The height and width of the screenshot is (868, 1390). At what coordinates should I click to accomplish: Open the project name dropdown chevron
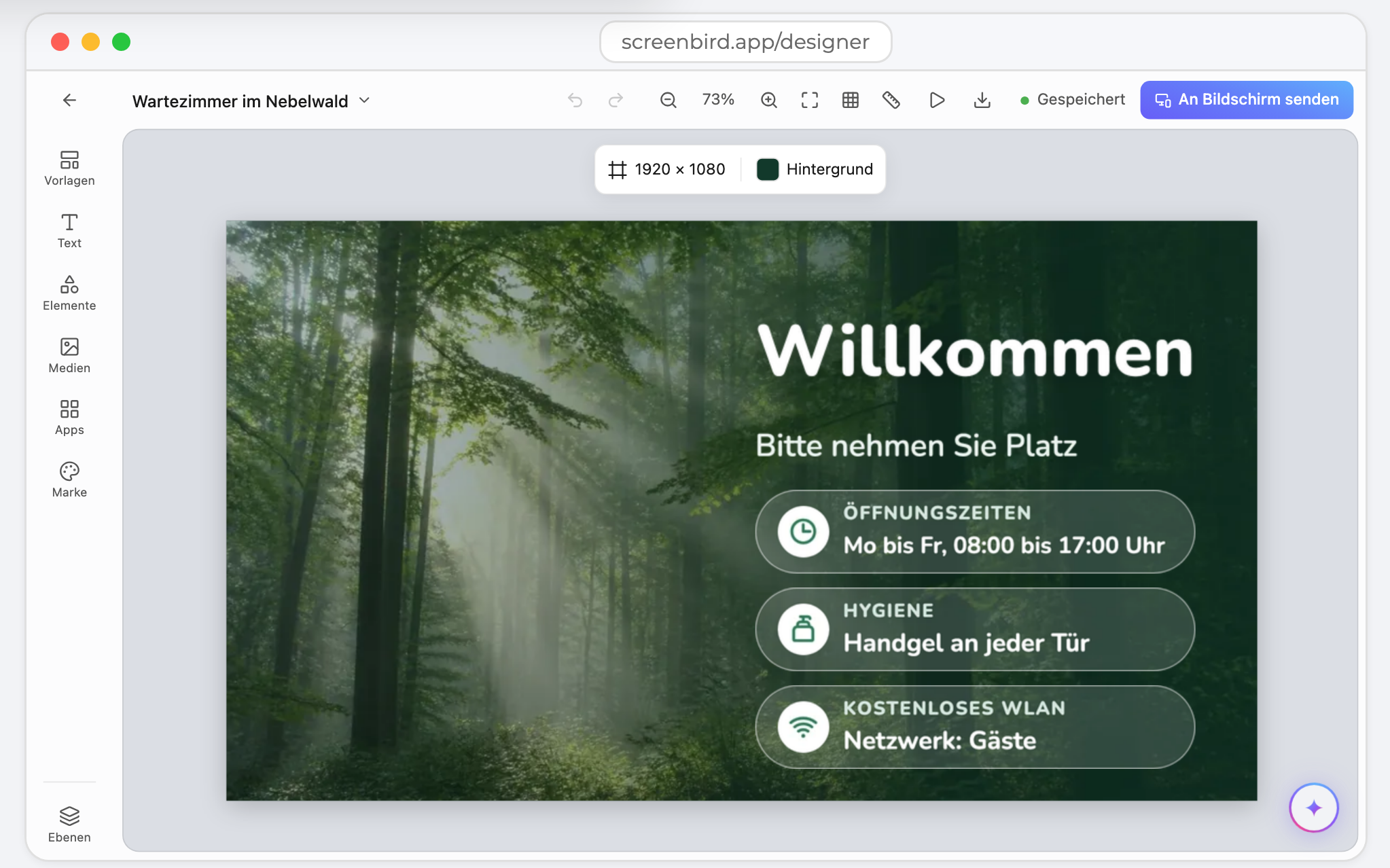point(365,101)
